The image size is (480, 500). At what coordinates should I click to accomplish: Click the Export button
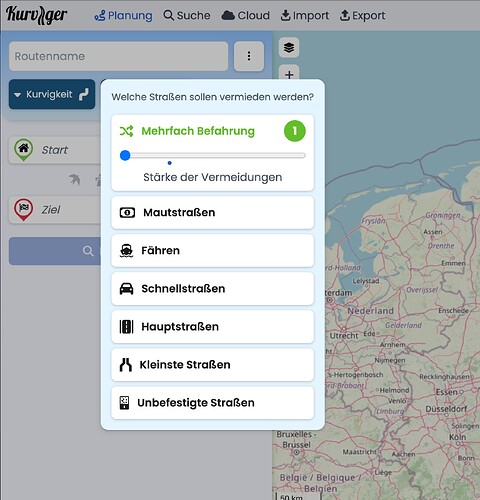click(362, 16)
